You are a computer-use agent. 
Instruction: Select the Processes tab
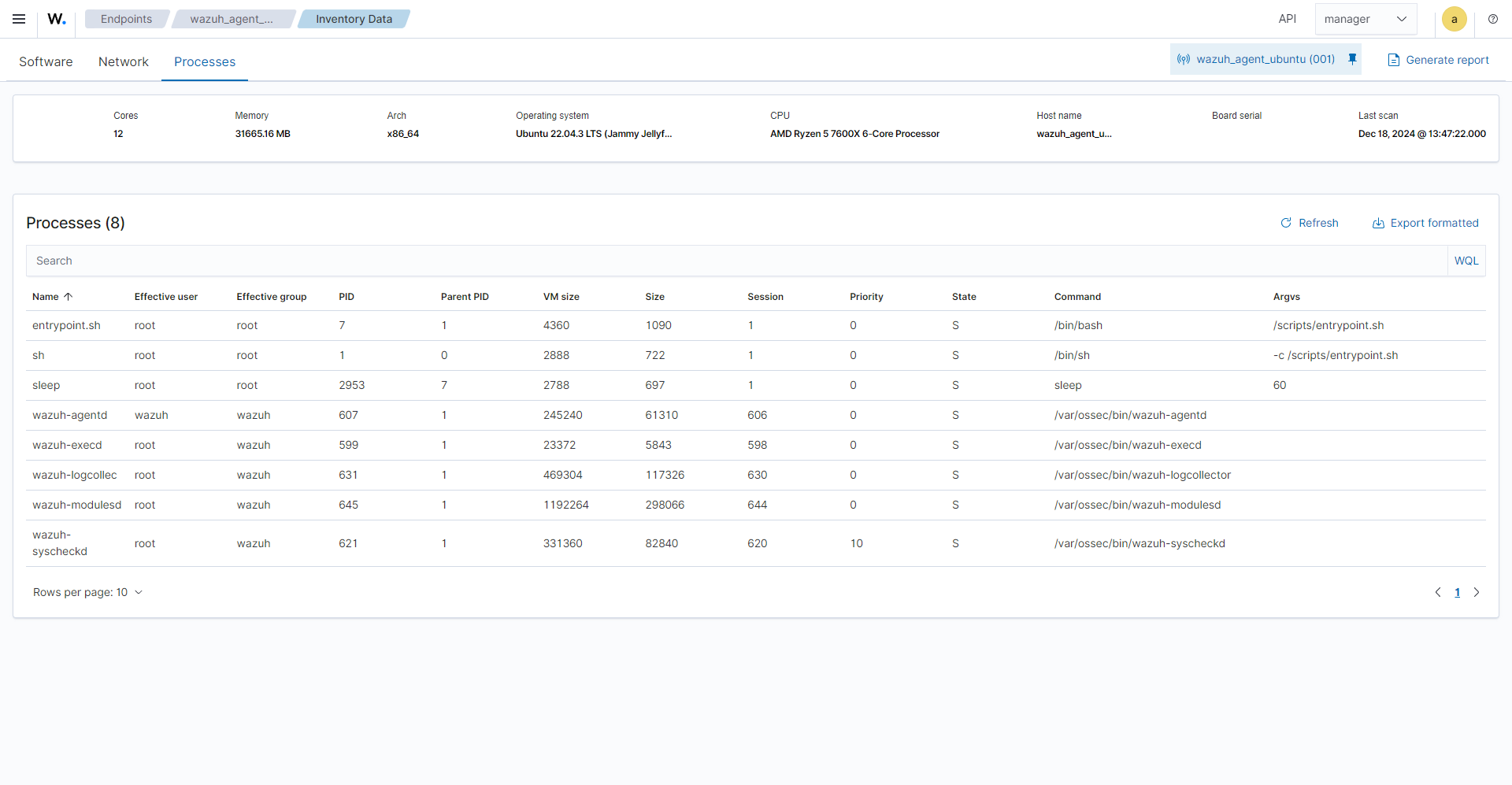click(x=205, y=61)
